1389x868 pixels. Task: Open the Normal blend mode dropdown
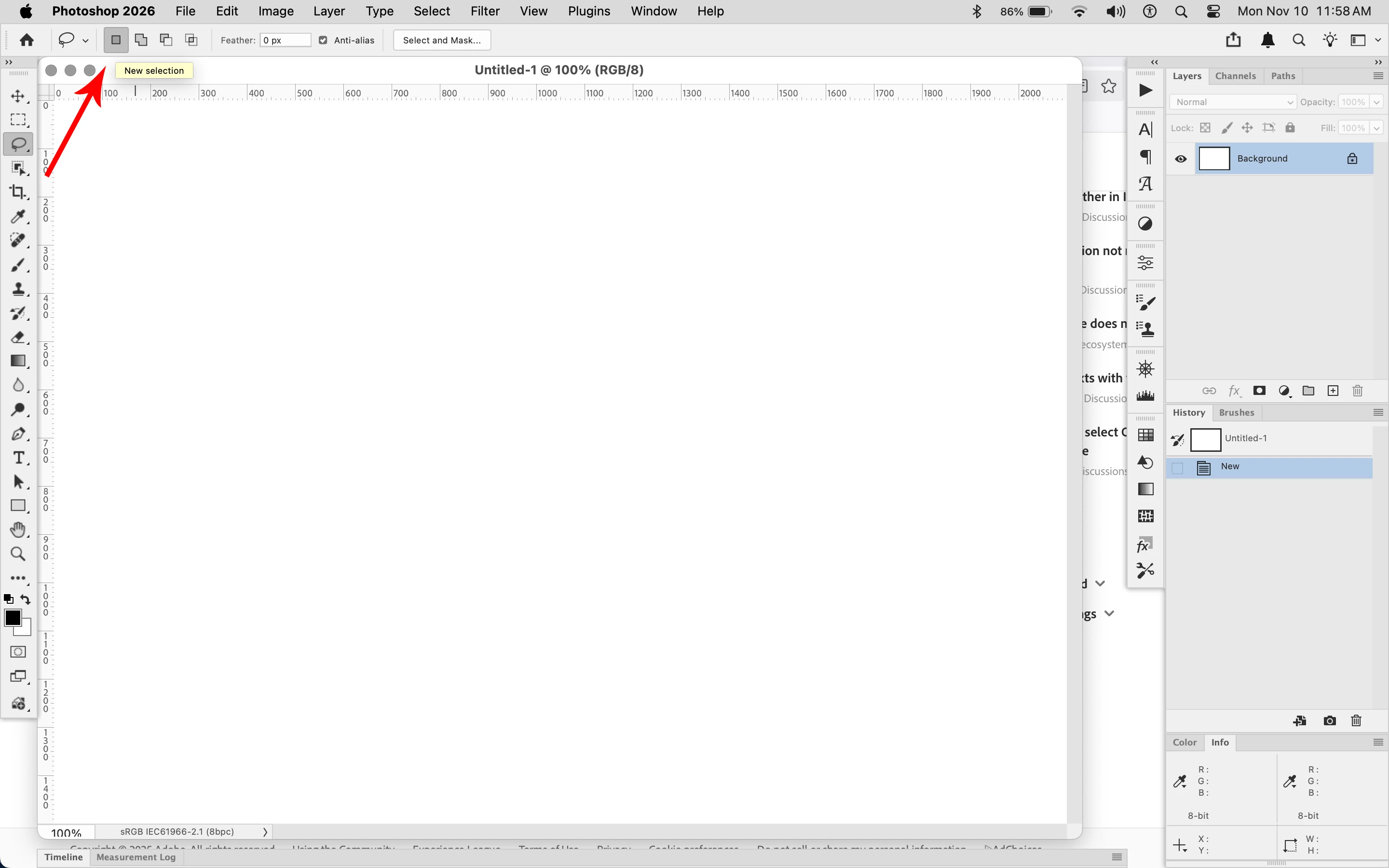click(x=1232, y=102)
